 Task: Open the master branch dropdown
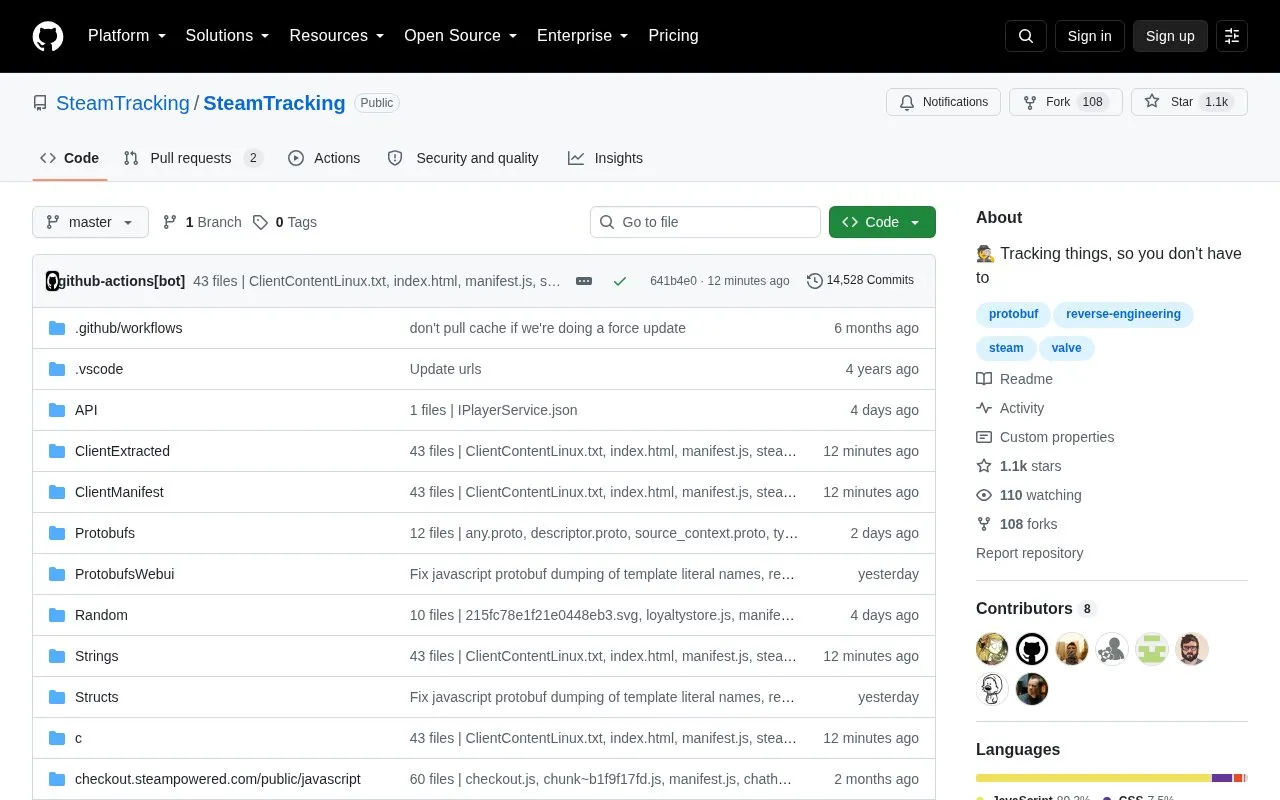click(90, 222)
